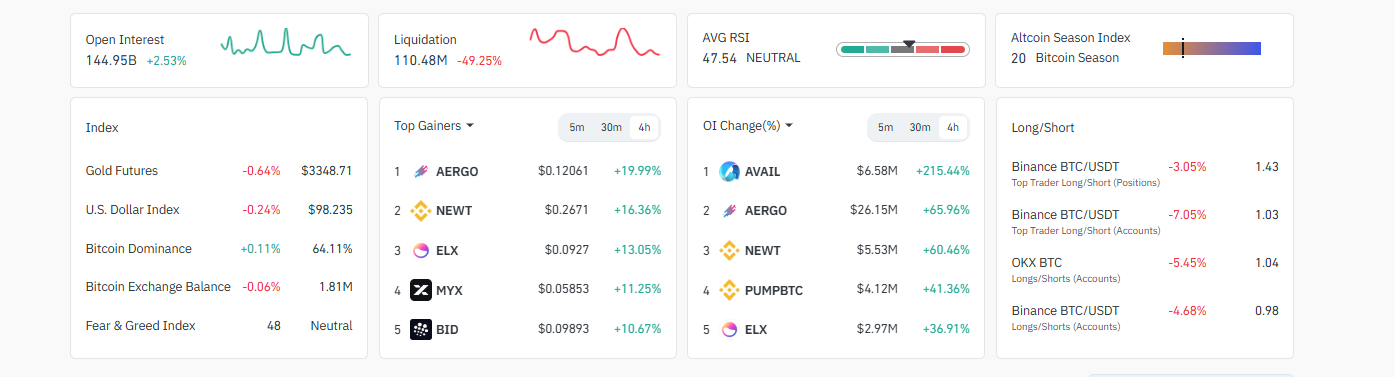Click the AERGO coin icon in Top Gainers

pyautogui.click(x=420, y=171)
